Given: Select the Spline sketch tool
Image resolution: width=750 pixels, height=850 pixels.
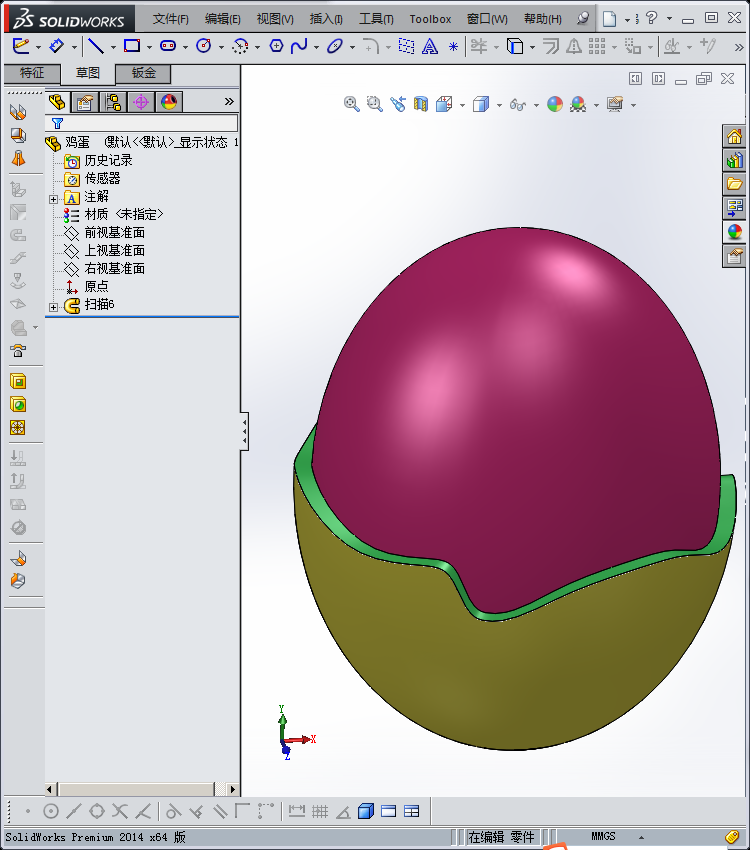Looking at the screenshot, I should [x=299, y=46].
